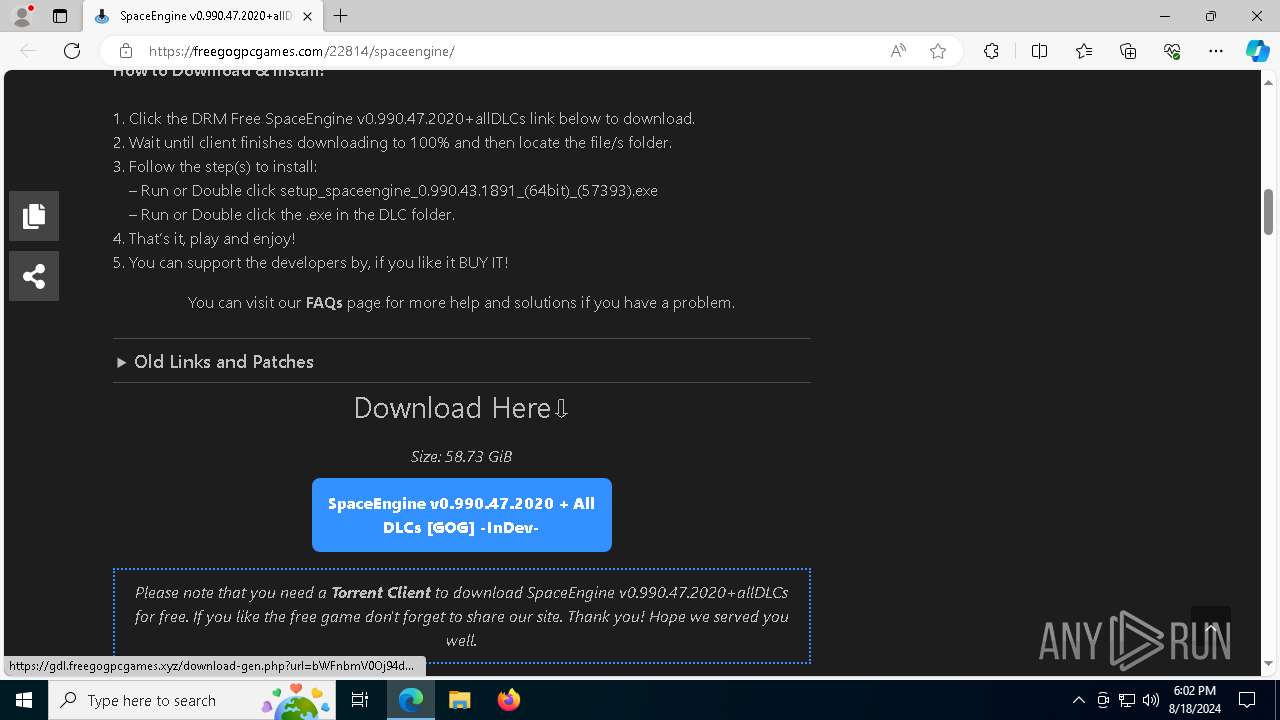The height and width of the screenshot is (720, 1280).
Task: Open the clock and date flyout
Action: click(1194, 700)
